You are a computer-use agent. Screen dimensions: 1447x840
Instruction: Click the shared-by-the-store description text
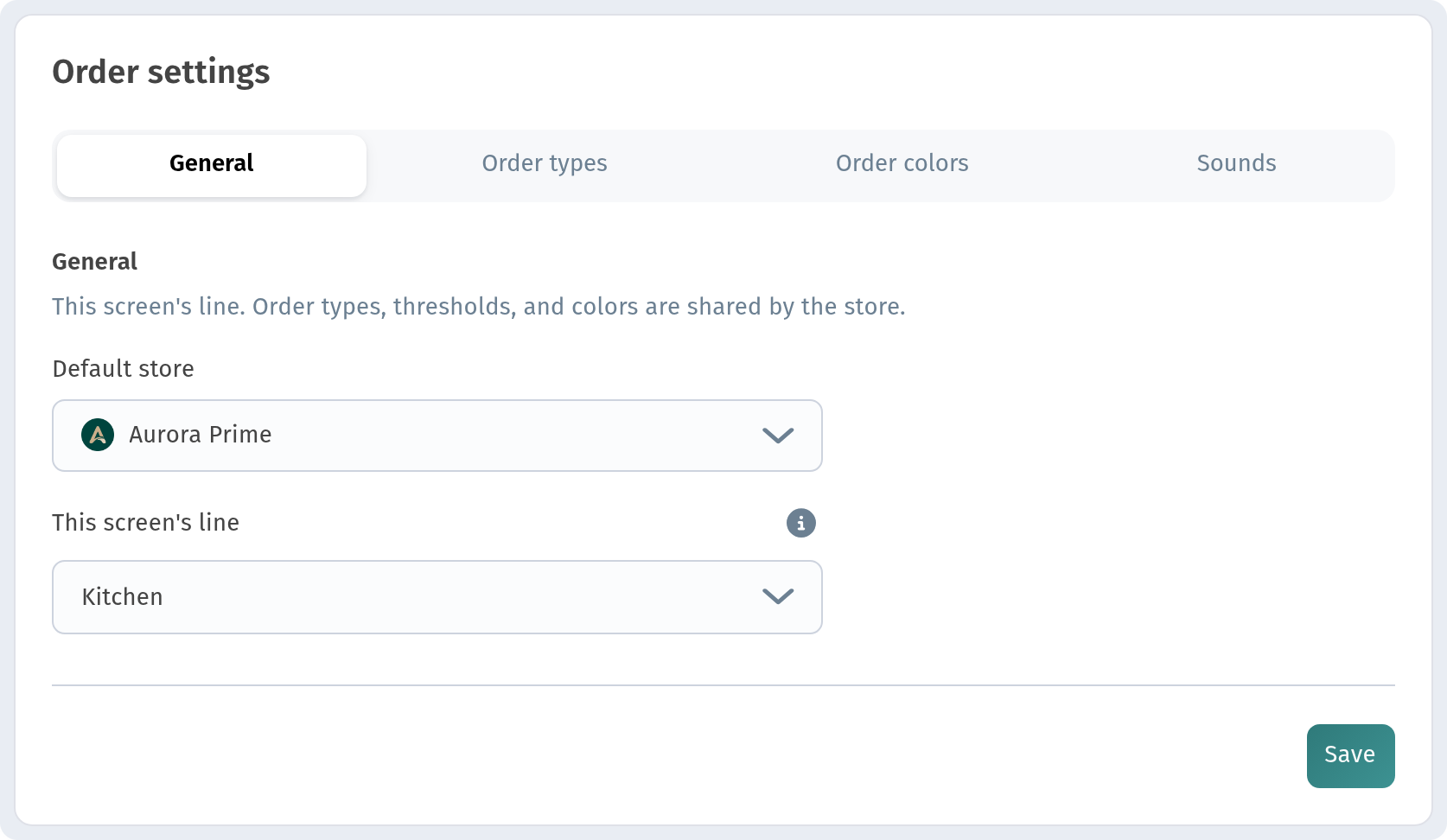[479, 307]
